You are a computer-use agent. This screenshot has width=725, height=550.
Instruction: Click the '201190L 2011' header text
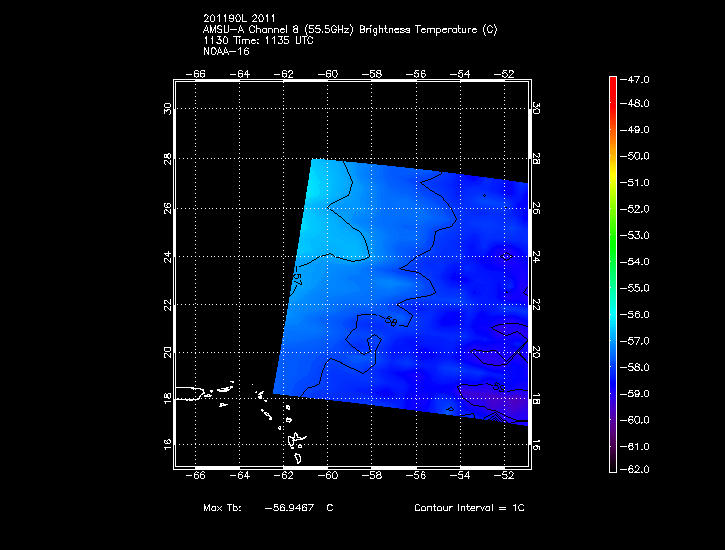[x=239, y=18]
